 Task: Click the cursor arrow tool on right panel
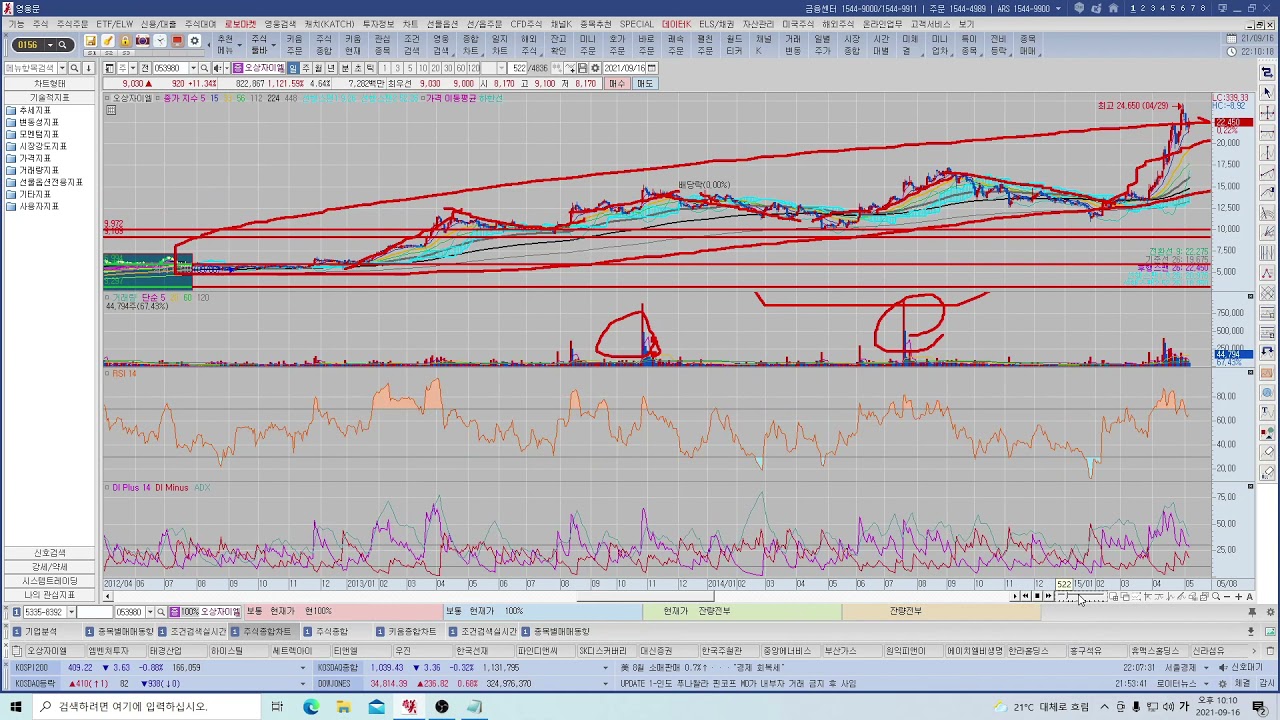(1267, 92)
